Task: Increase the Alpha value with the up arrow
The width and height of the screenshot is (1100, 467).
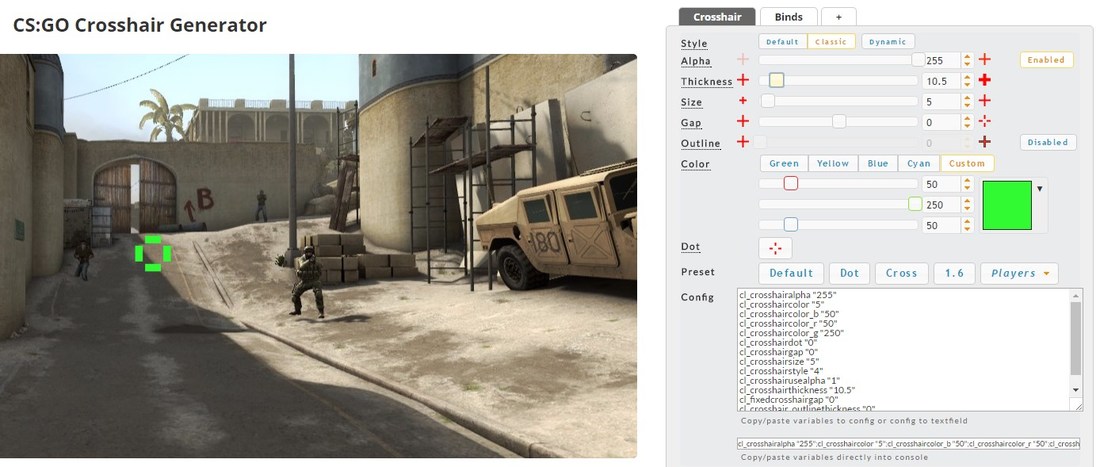Action: (x=967, y=57)
